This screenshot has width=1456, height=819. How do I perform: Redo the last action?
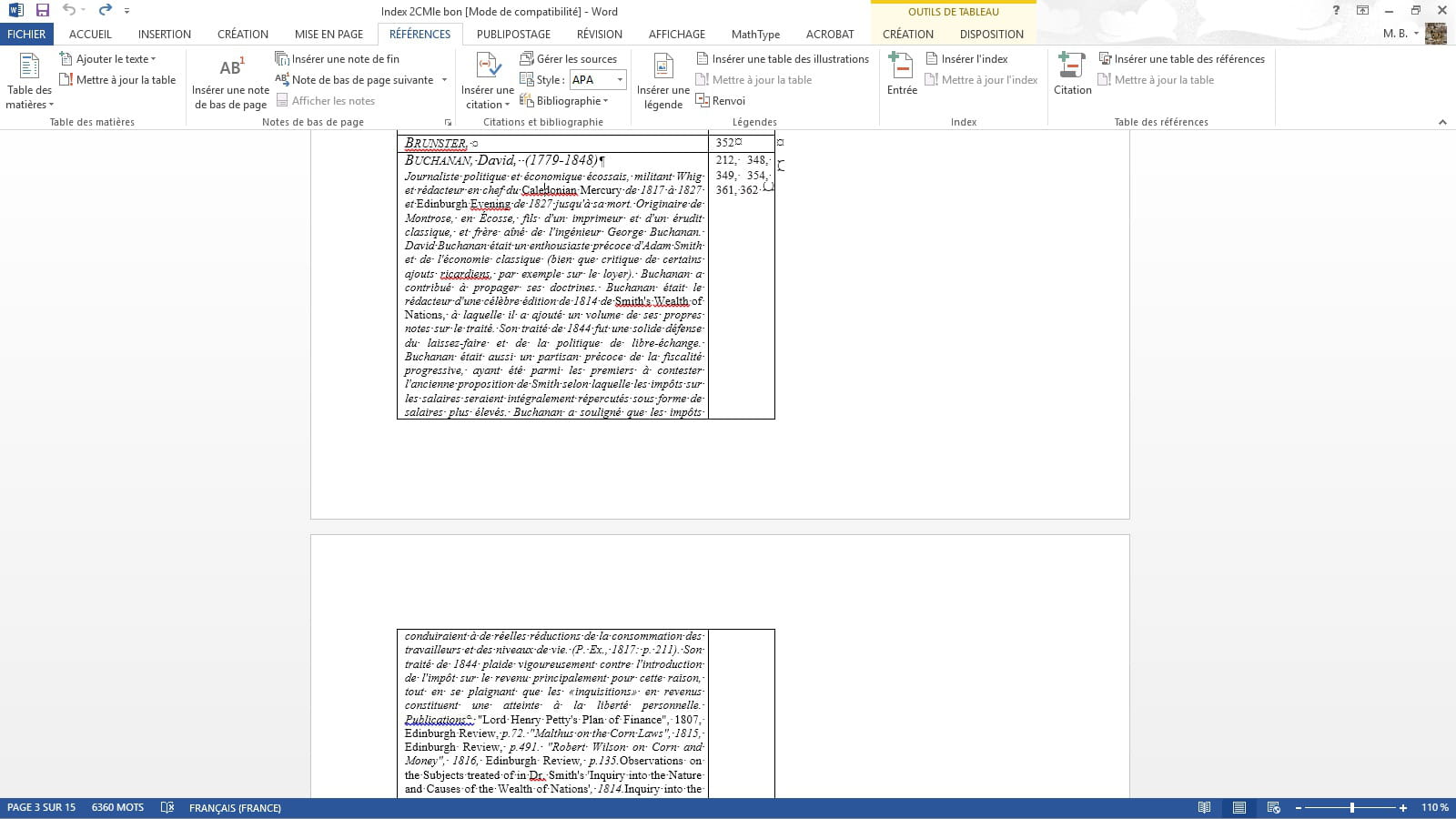point(105,10)
